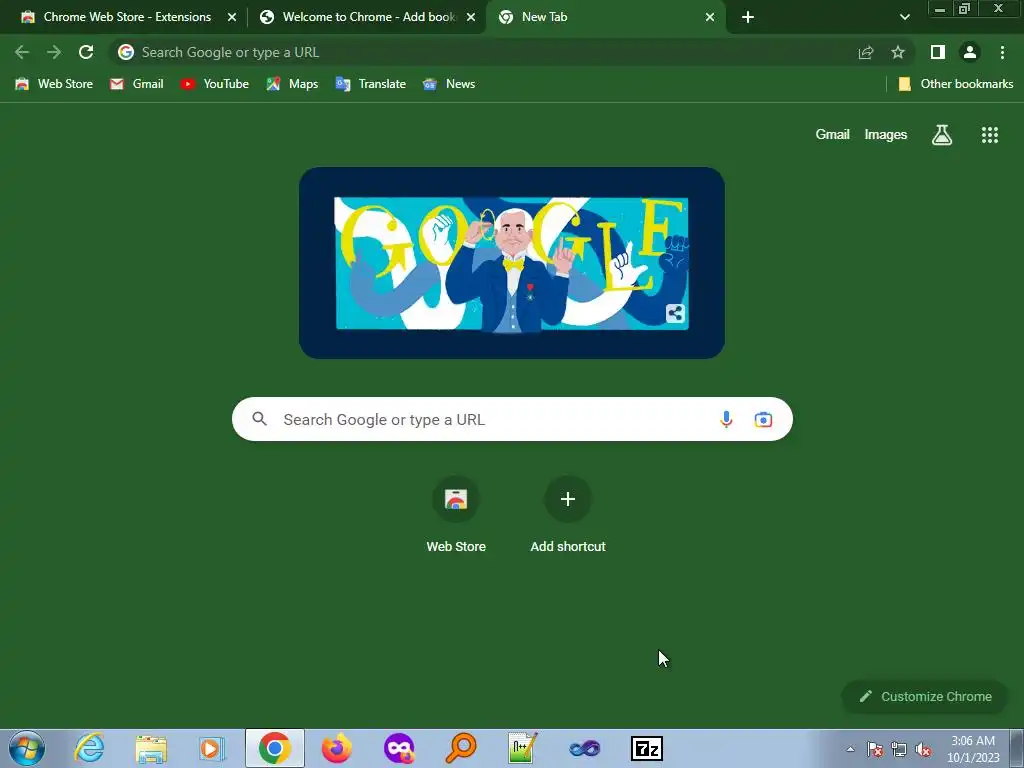The image size is (1024, 768).
Task: Launch Internet Explorer from taskbar
Action: (x=89, y=748)
